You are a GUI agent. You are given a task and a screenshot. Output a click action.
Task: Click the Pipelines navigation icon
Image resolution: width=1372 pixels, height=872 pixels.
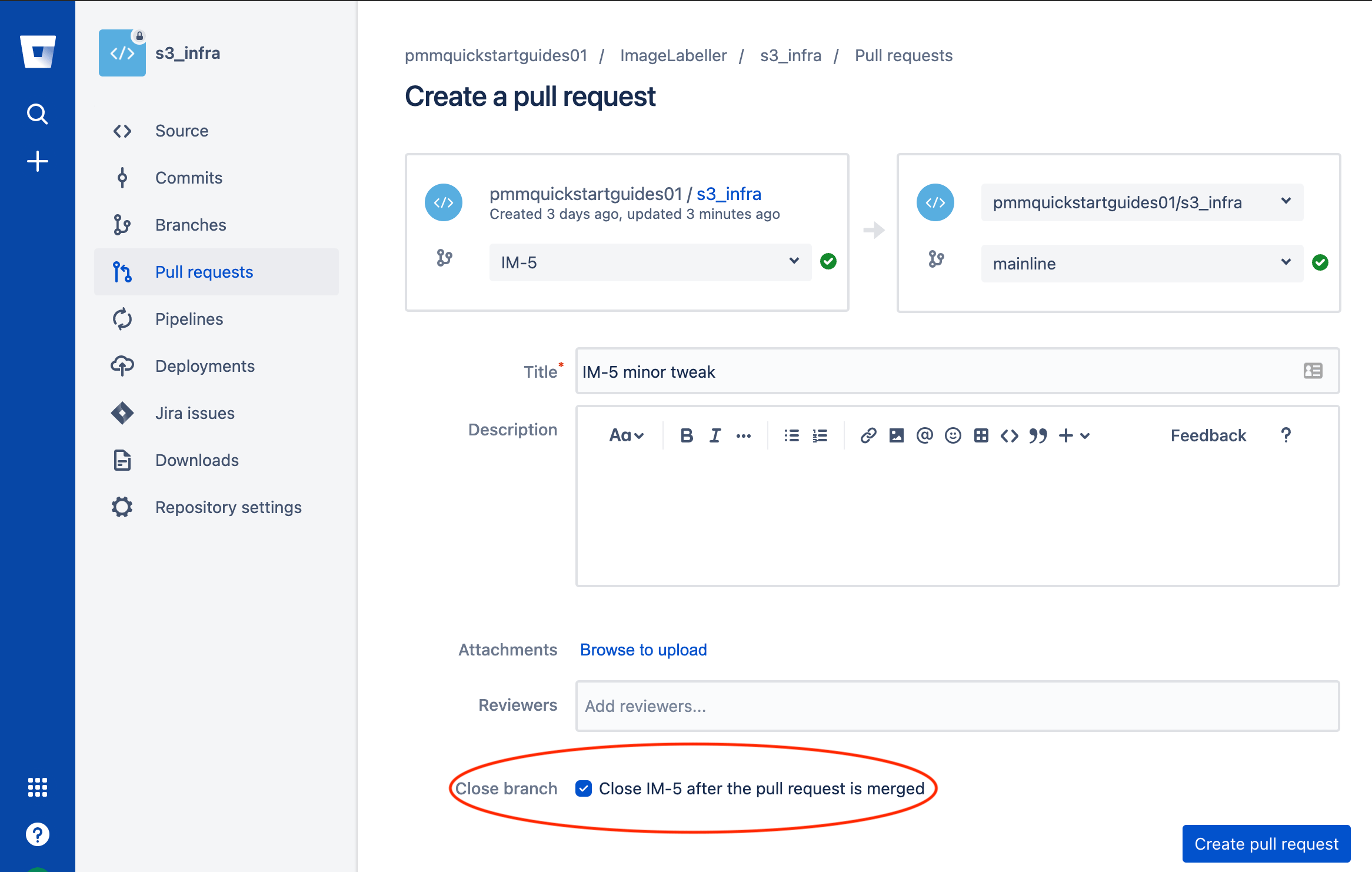pos(123,319)
